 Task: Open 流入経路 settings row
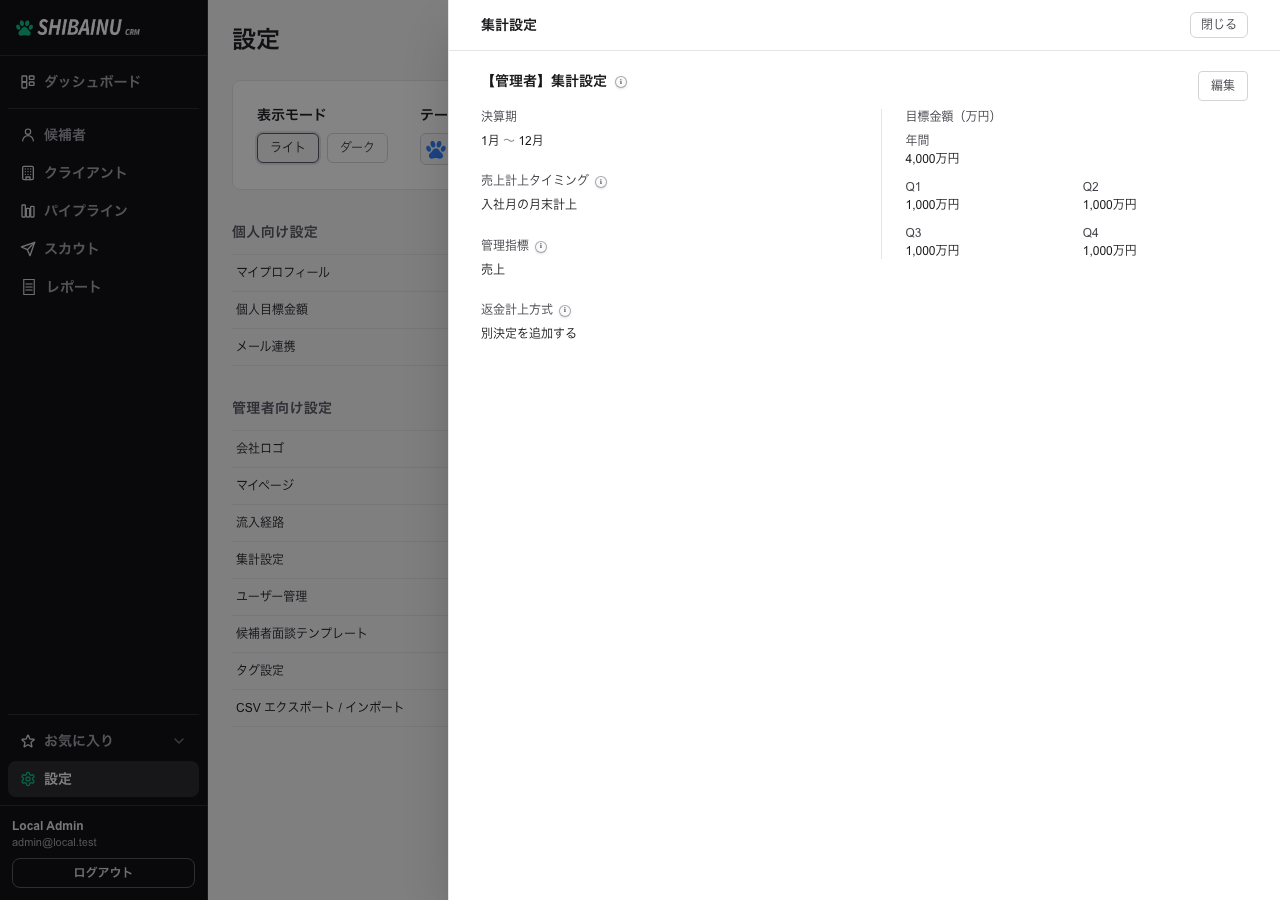tap(340, 523)
